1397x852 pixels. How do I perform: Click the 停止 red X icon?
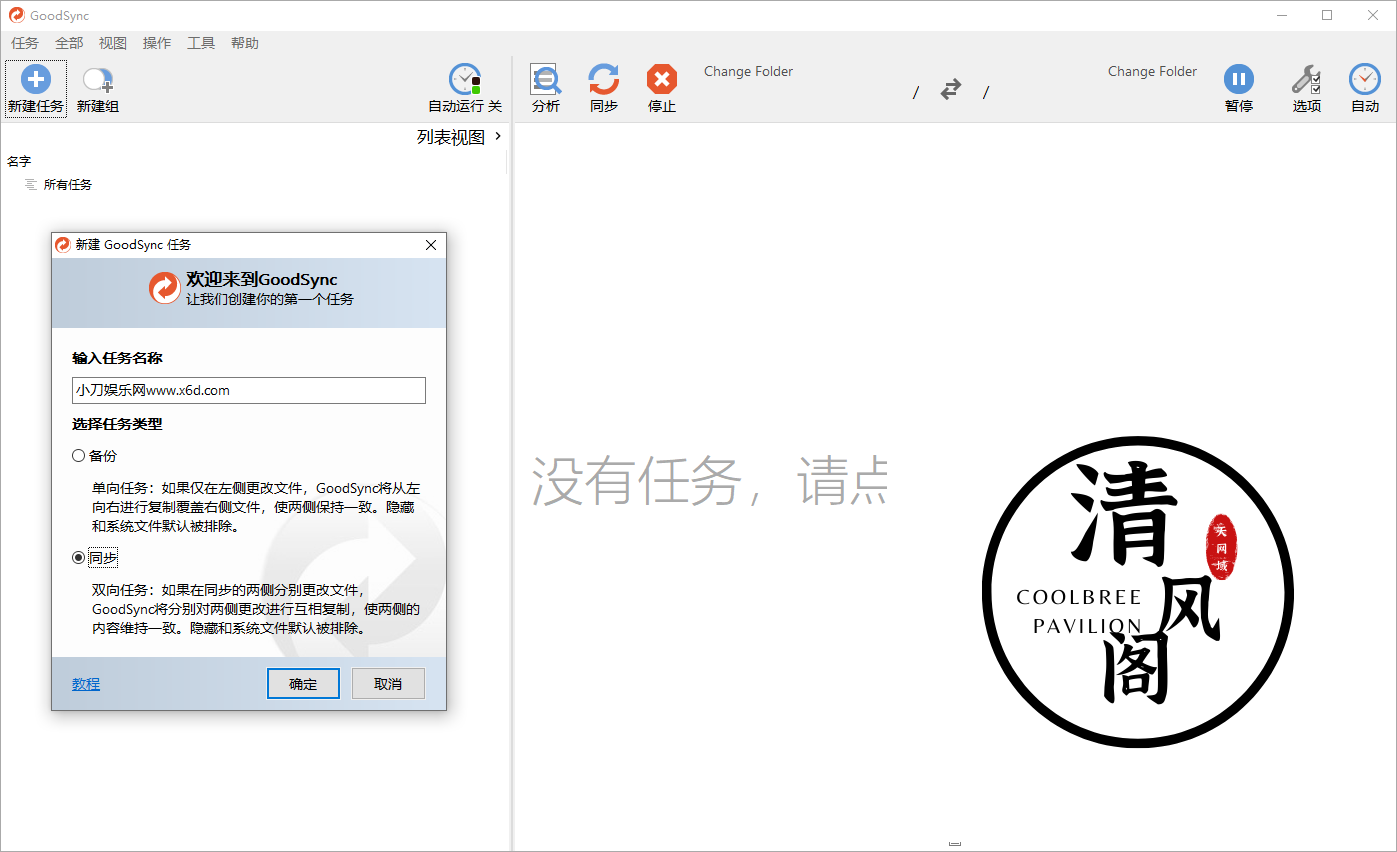(x=662, y=79)
